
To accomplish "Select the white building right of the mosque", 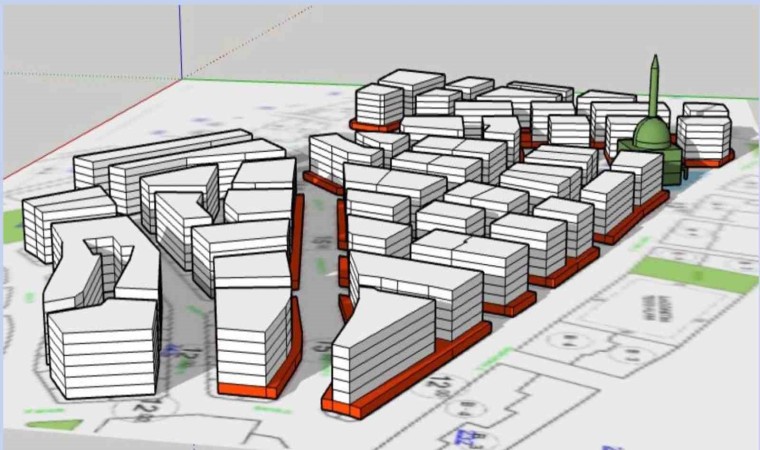I will coord(705,132).
